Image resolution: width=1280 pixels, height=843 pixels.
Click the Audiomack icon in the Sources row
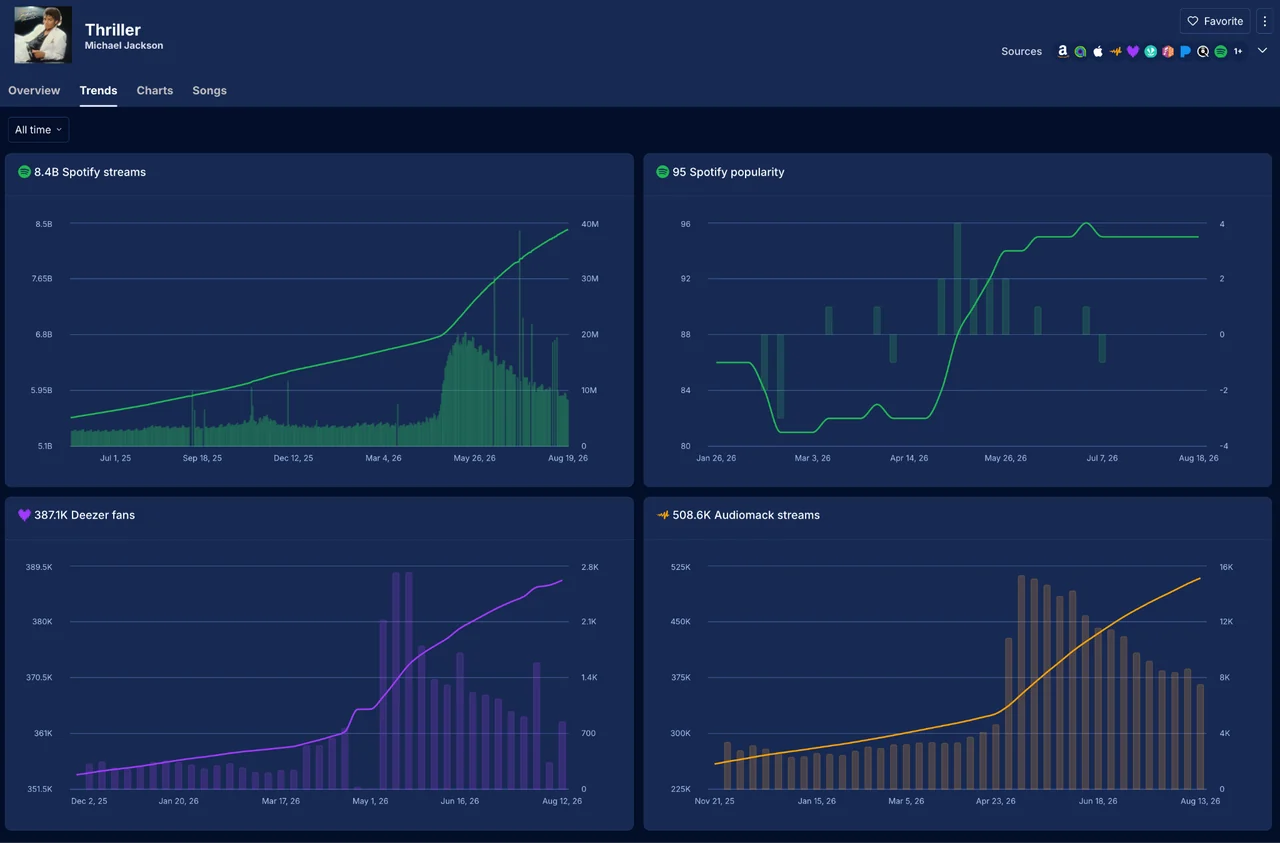tap(1115, 51)
